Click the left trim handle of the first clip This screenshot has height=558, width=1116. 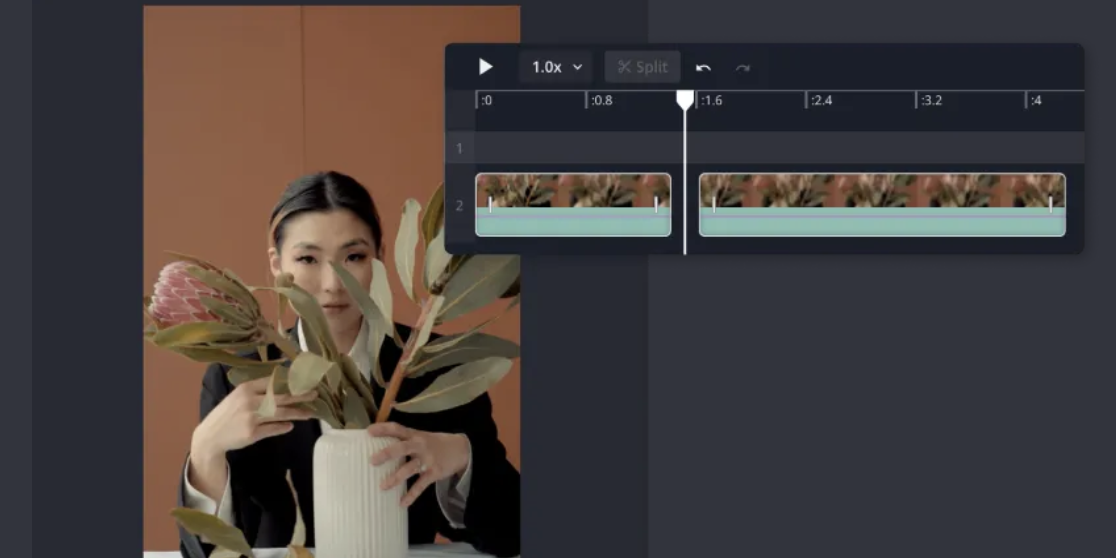490,204
